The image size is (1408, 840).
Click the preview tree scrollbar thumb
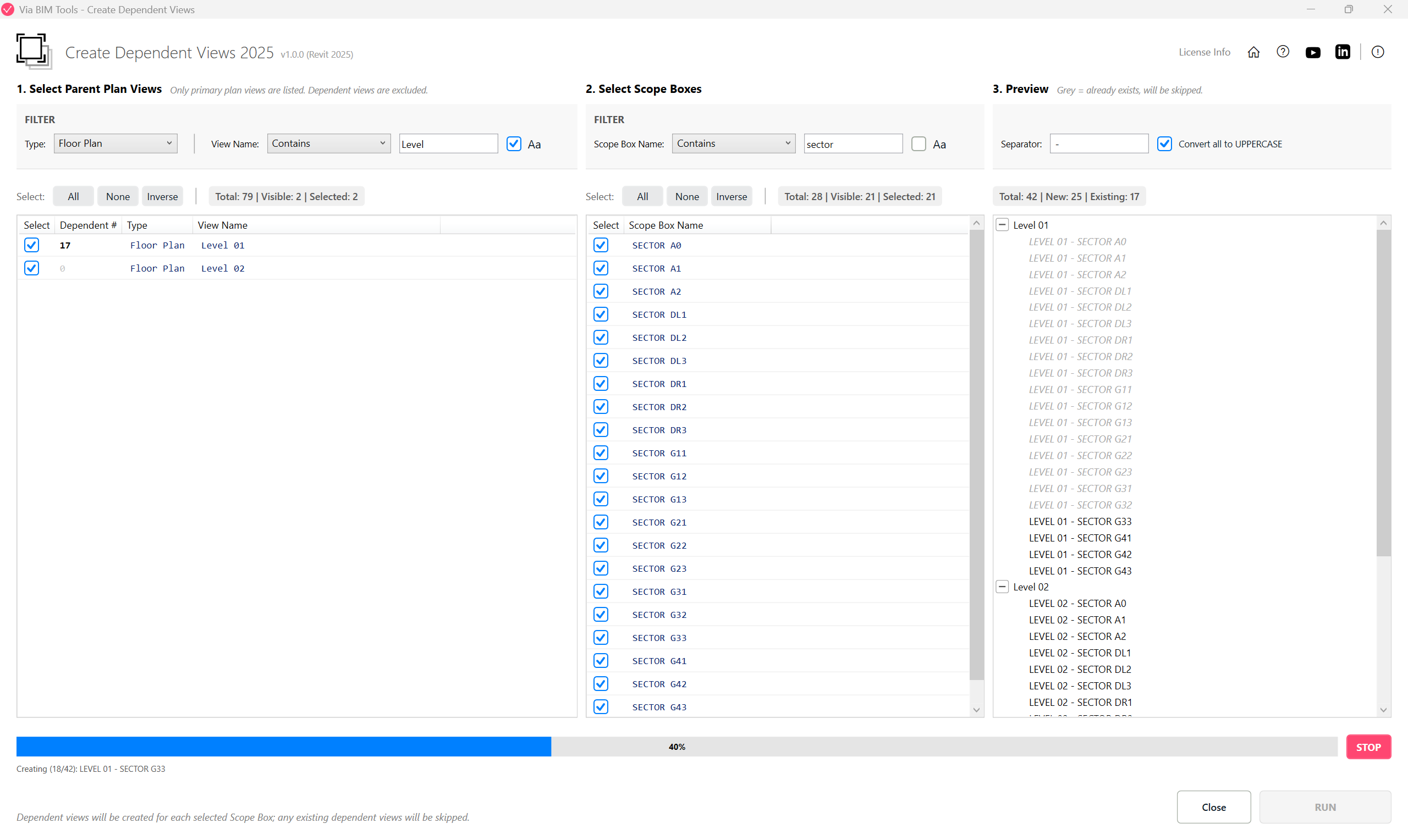(x=1383, y=393)
